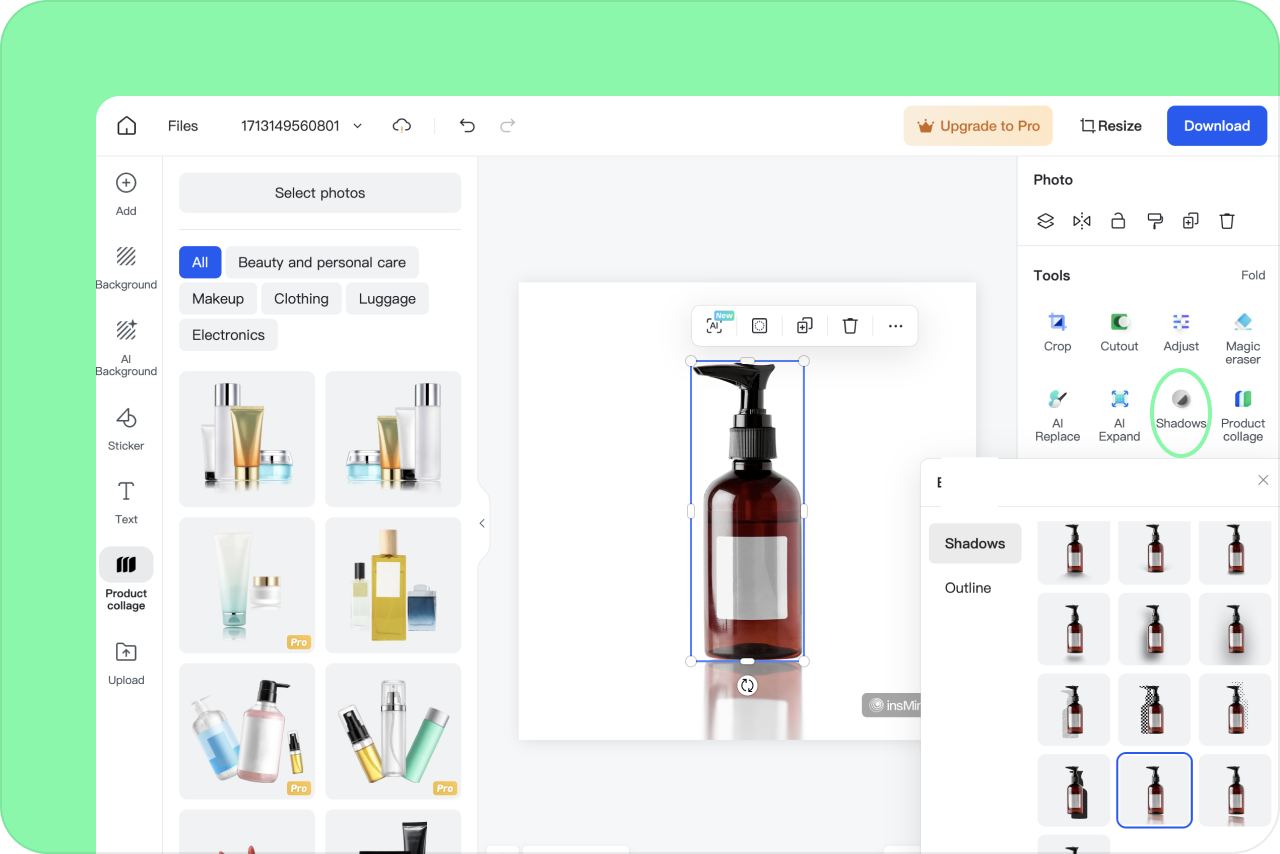Filter by Clothing category
Screen dimensions: 1280x854
point(301,298)
